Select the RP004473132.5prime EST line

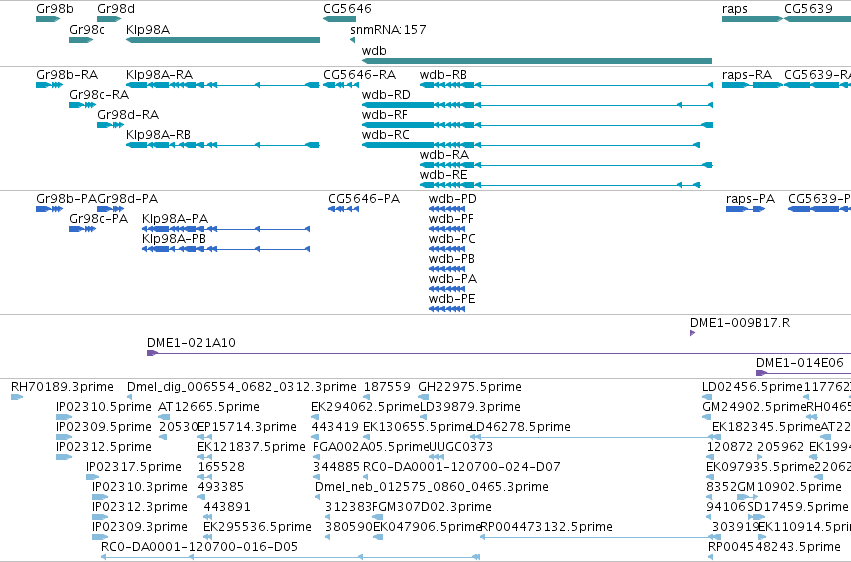tap(600, 537)
